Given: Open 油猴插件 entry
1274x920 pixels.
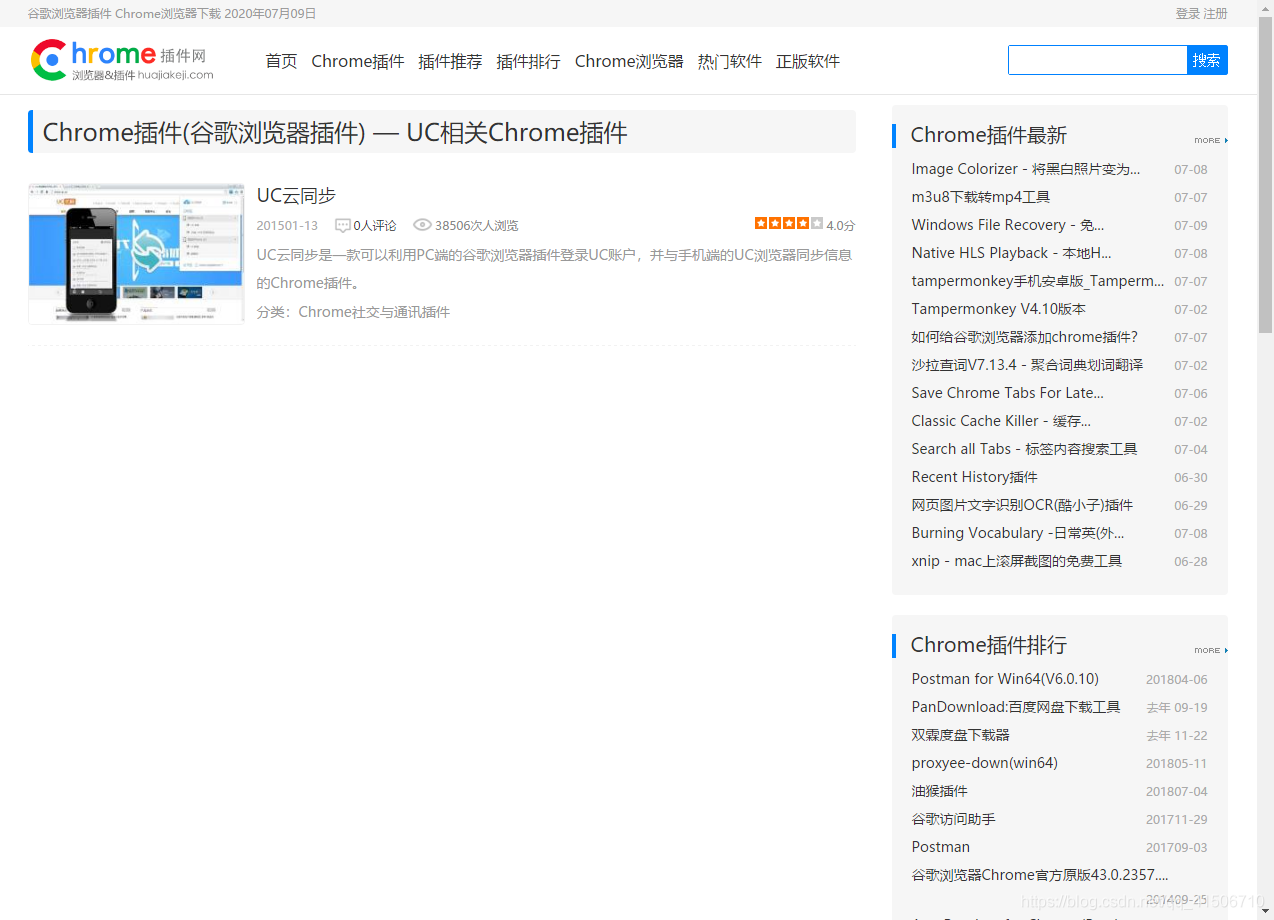Looking at the screenshot, I should pos(940,791).
